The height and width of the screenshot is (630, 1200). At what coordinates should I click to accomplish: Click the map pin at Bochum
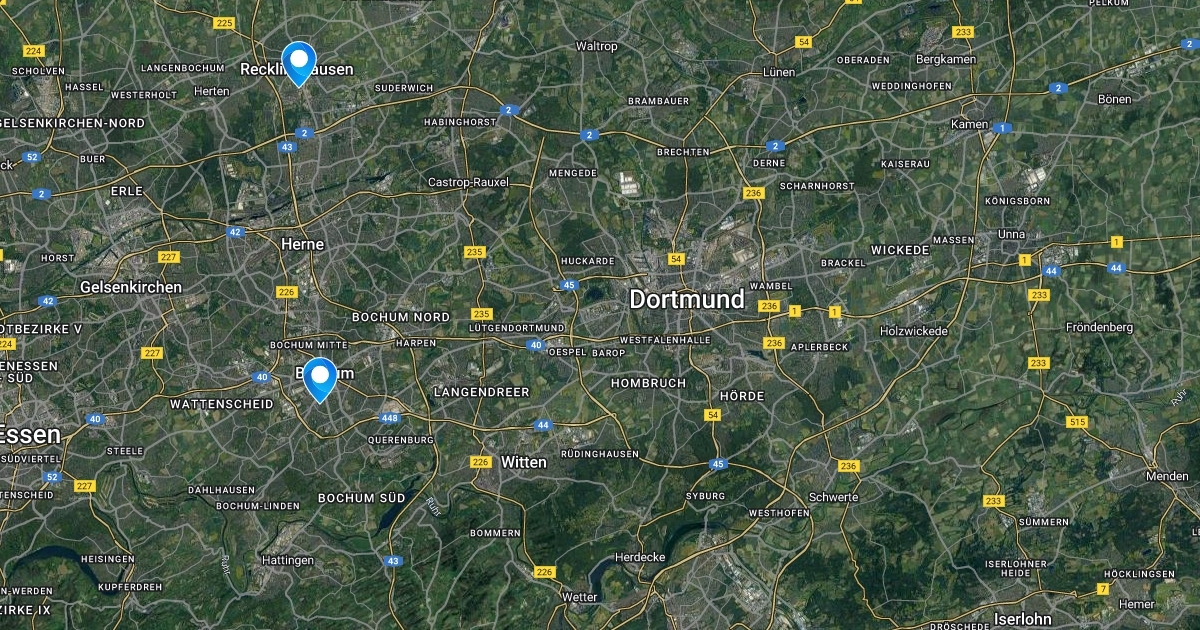tap(320, 379)
